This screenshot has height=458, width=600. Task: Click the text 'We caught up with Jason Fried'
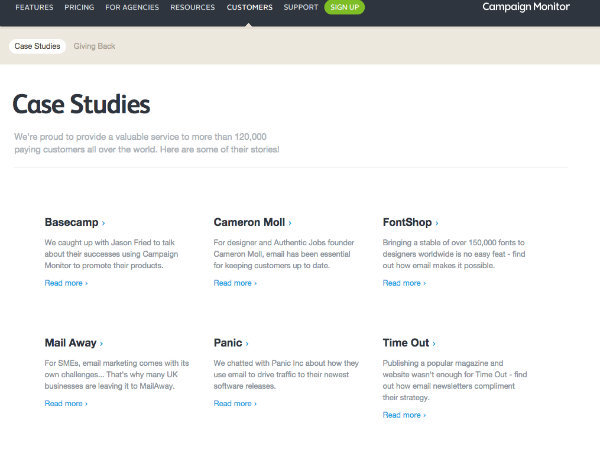point(98,243)
